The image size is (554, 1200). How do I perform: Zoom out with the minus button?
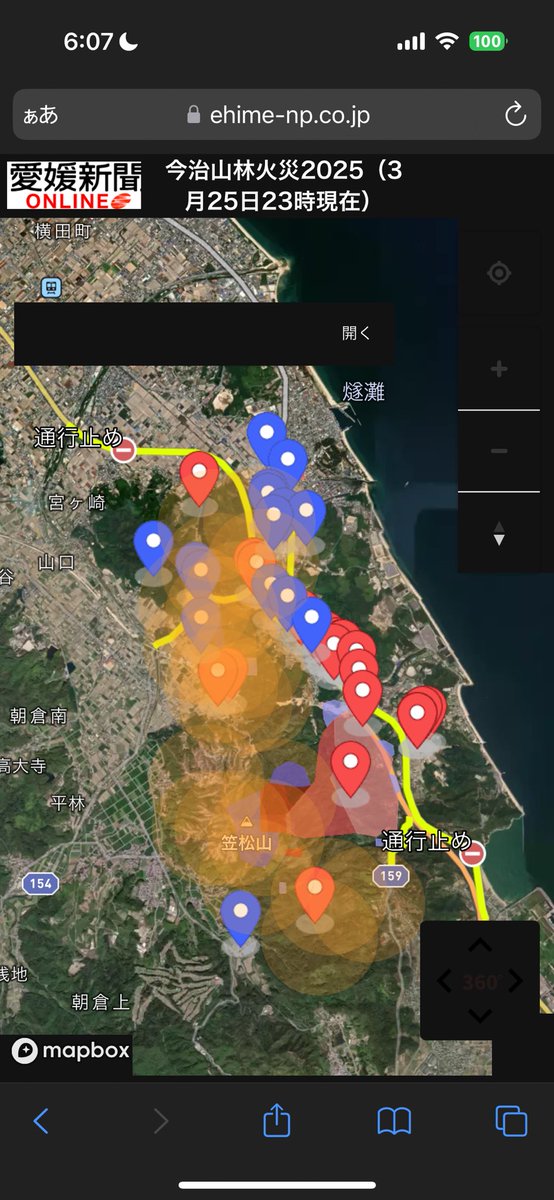pyautogui.click(x=499, y=451)
